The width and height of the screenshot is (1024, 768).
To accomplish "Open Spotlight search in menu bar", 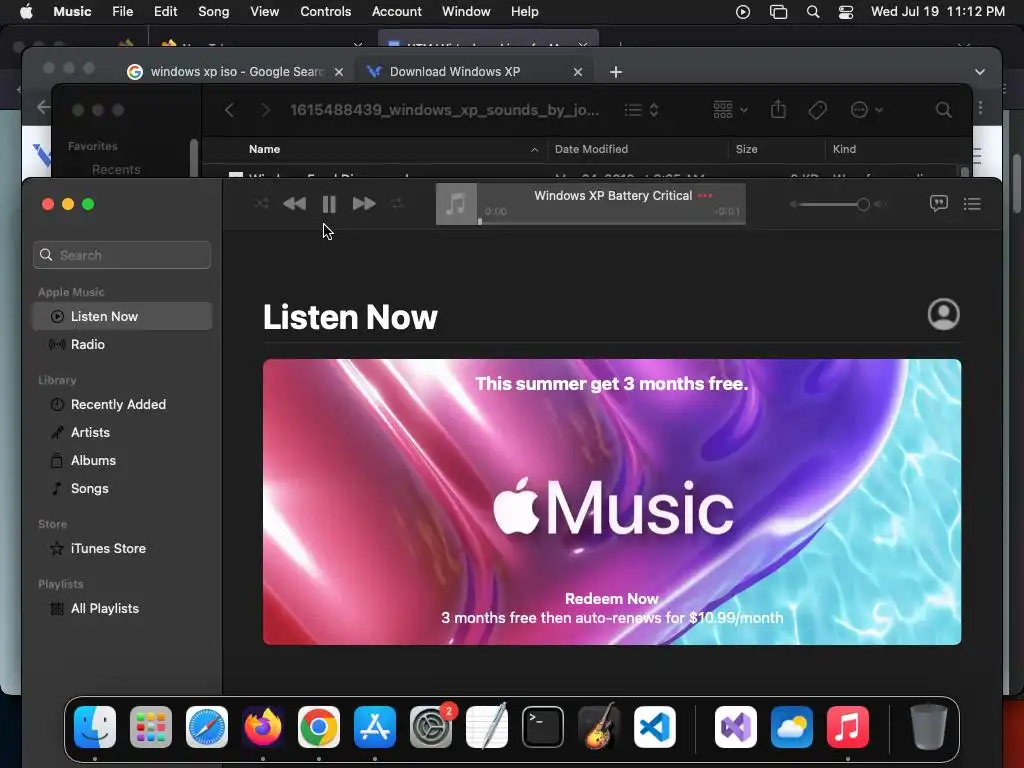I will (813, 12).
